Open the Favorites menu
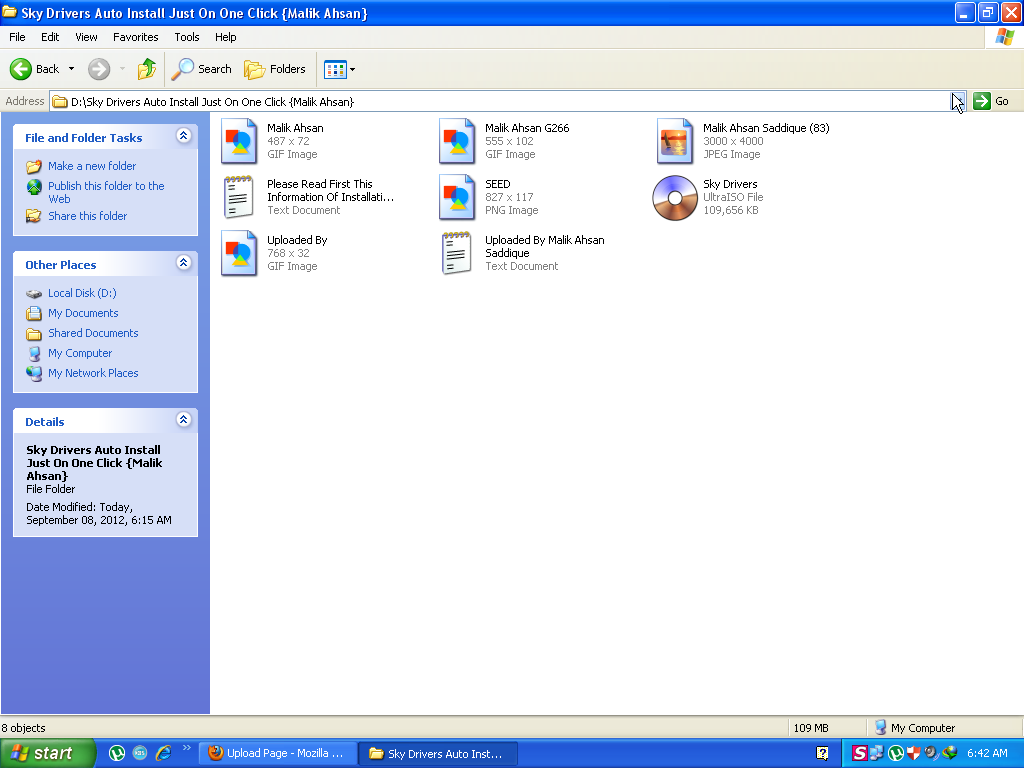 click(x=136, y=37)
